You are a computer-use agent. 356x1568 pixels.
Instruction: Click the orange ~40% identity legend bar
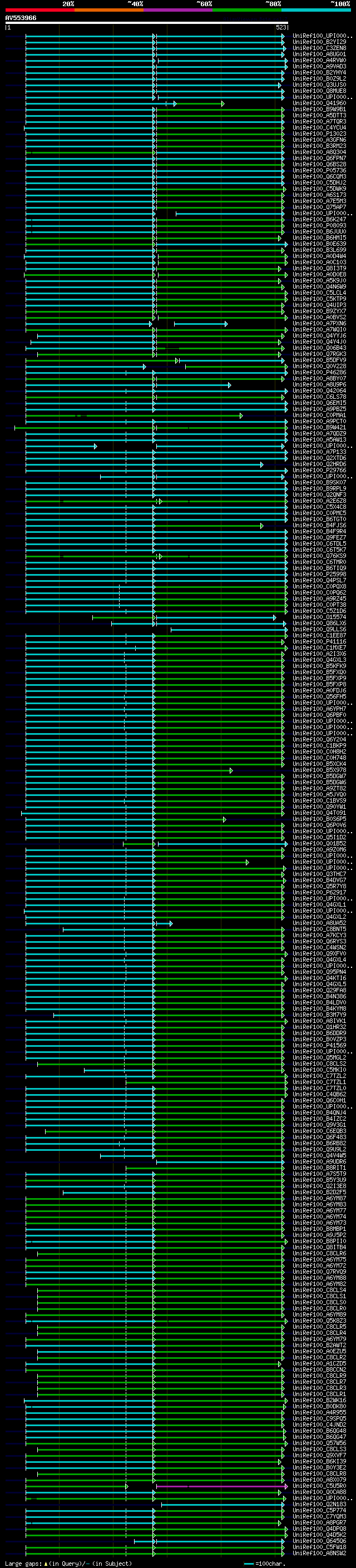(109, 10)
